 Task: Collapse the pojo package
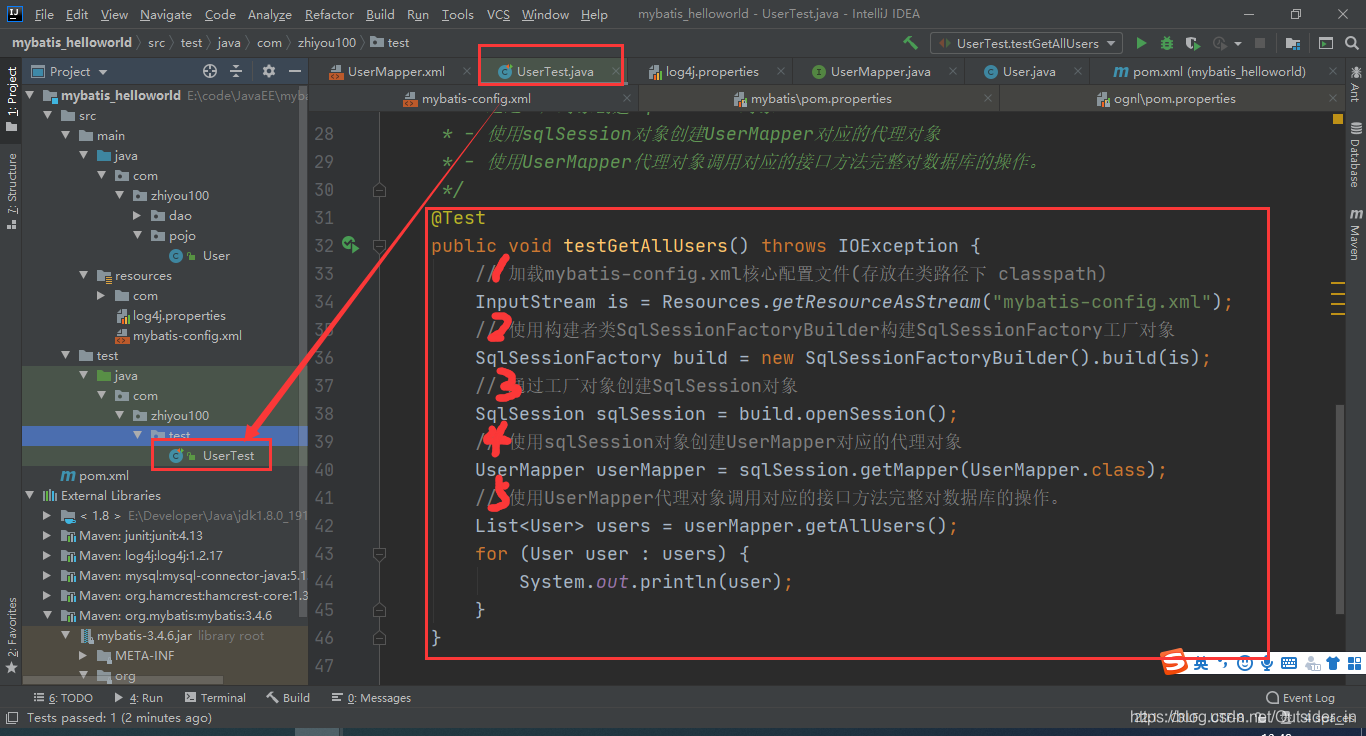pyautogui.click(x=138, y=236)
